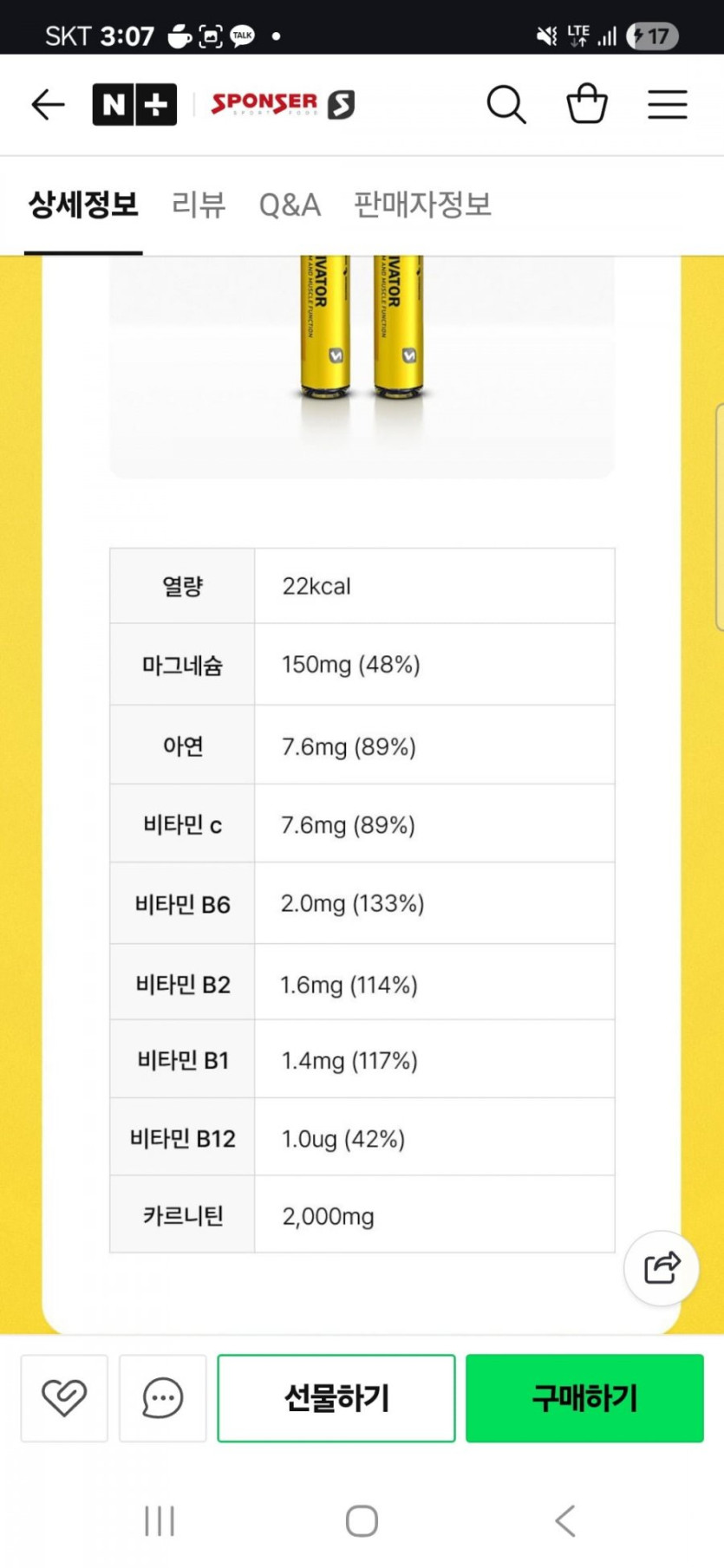Tap the 마그네슘 150mg table row
This screenshot has width=724, height=1568.
coord(362,665)
